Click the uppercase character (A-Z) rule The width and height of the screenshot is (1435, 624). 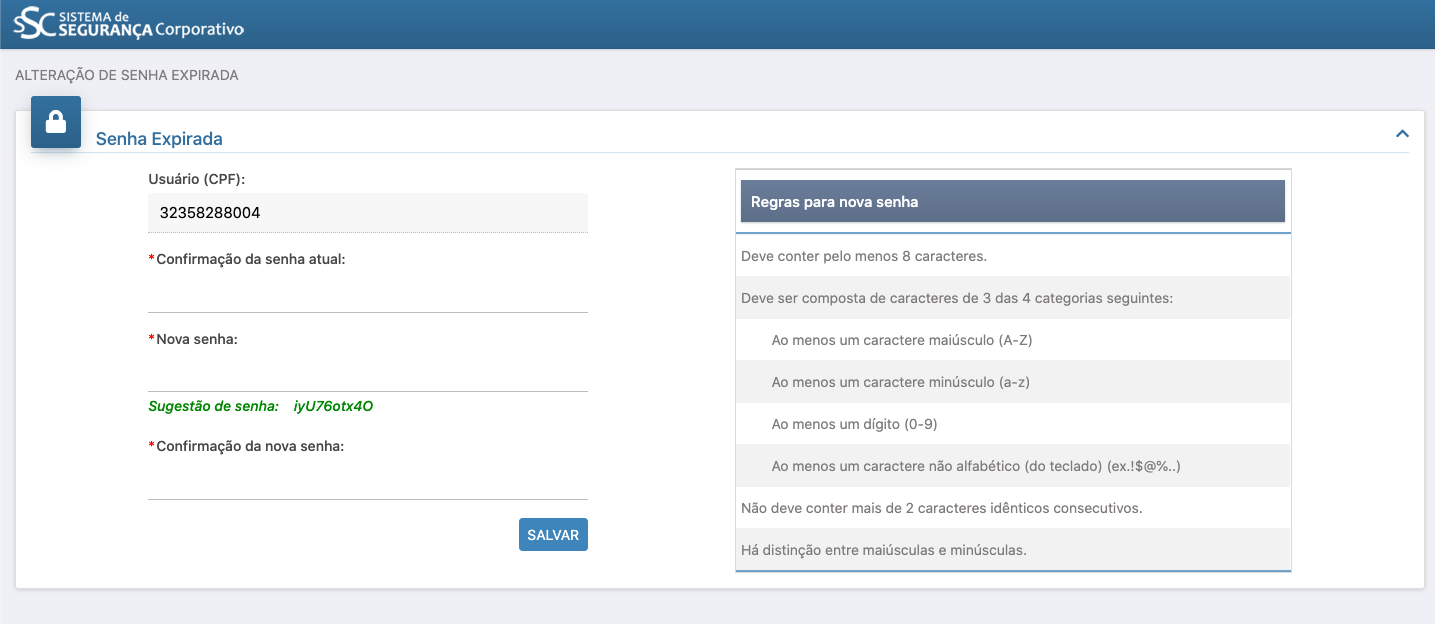pyautogui.click(x=901, y=340)
